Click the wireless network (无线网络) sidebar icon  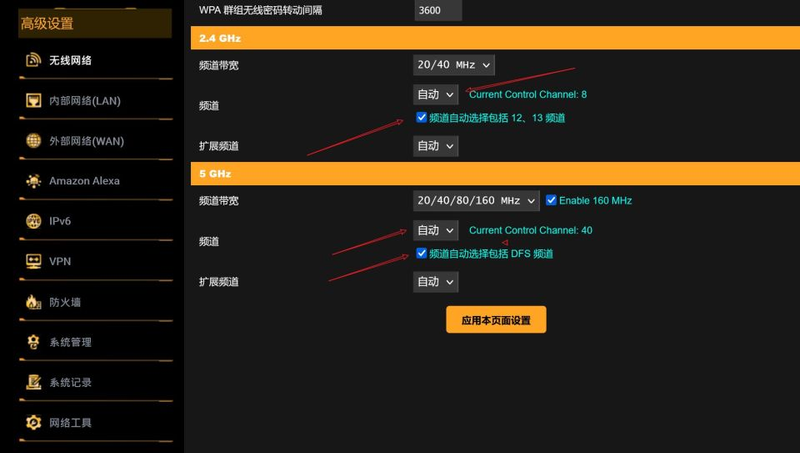[x=33, y=60]
